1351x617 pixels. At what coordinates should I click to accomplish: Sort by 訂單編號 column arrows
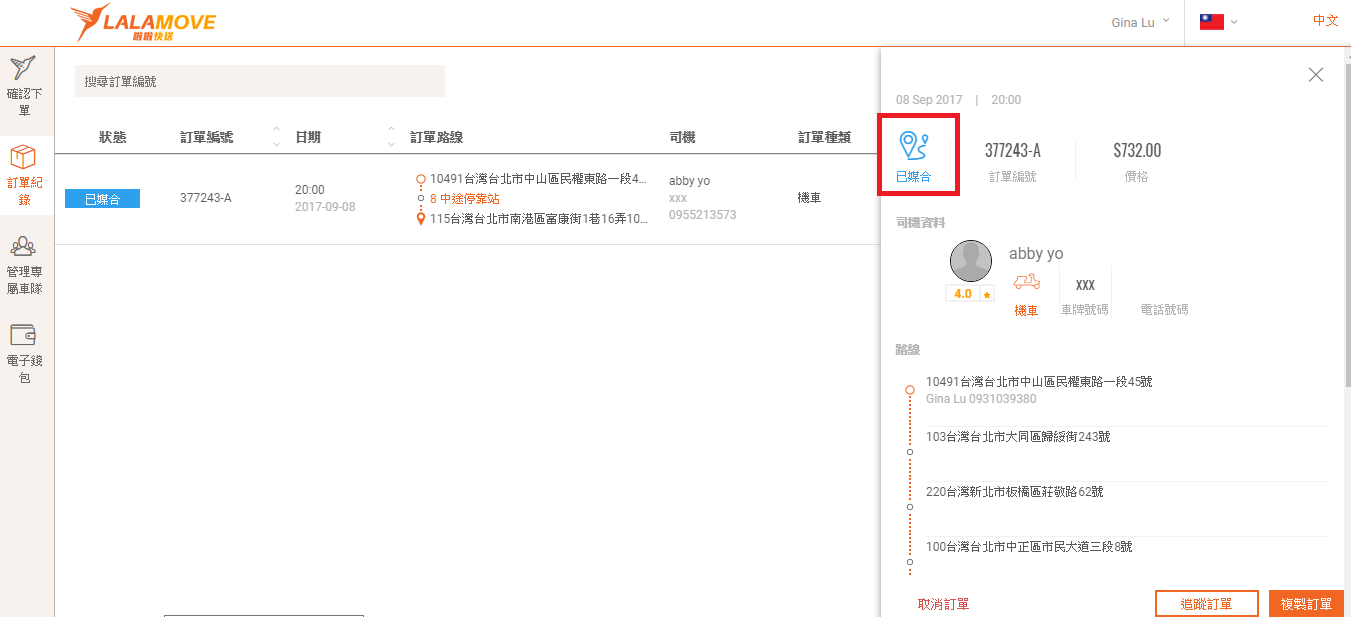pos(276,137)
